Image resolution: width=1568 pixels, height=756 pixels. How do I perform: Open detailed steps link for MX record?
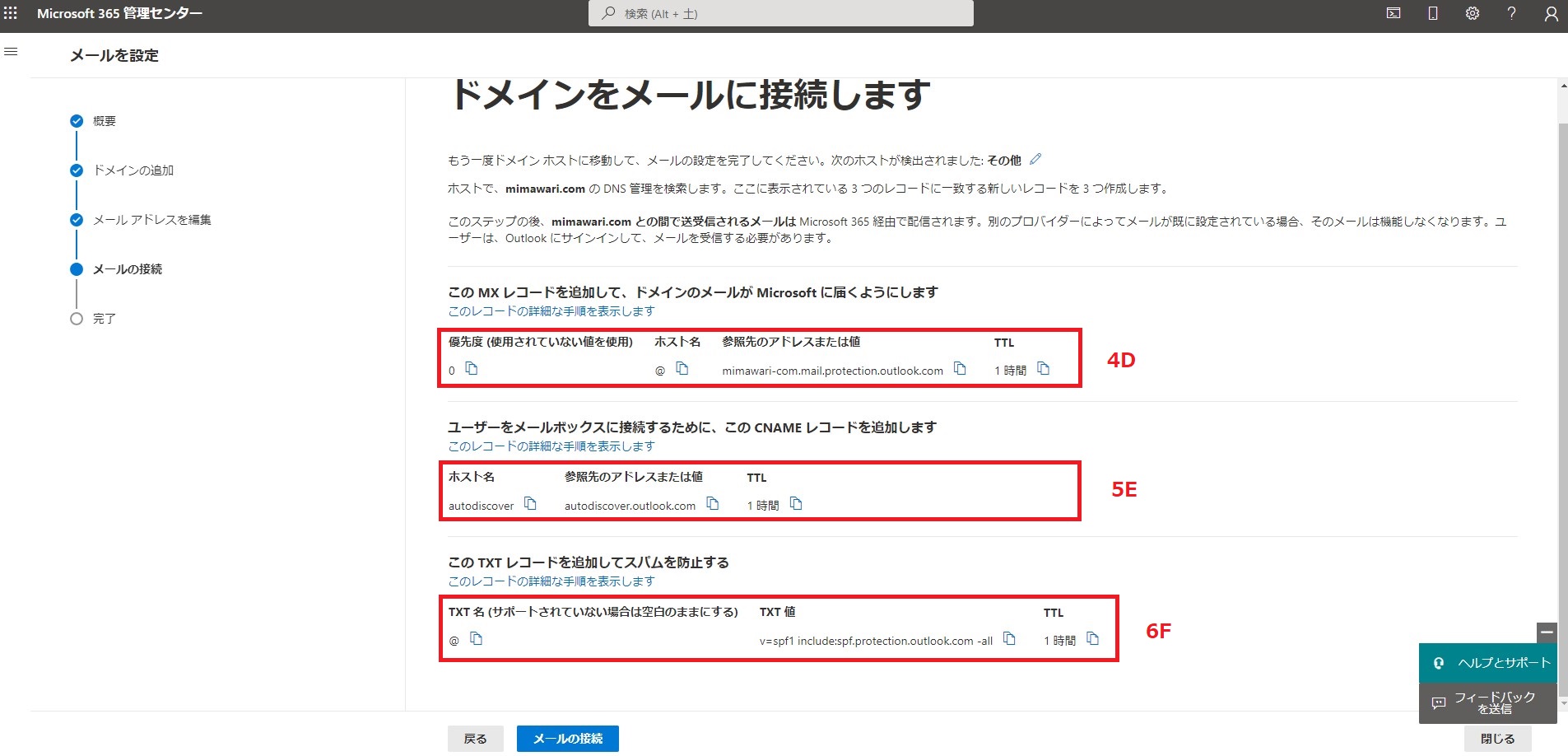551,311
